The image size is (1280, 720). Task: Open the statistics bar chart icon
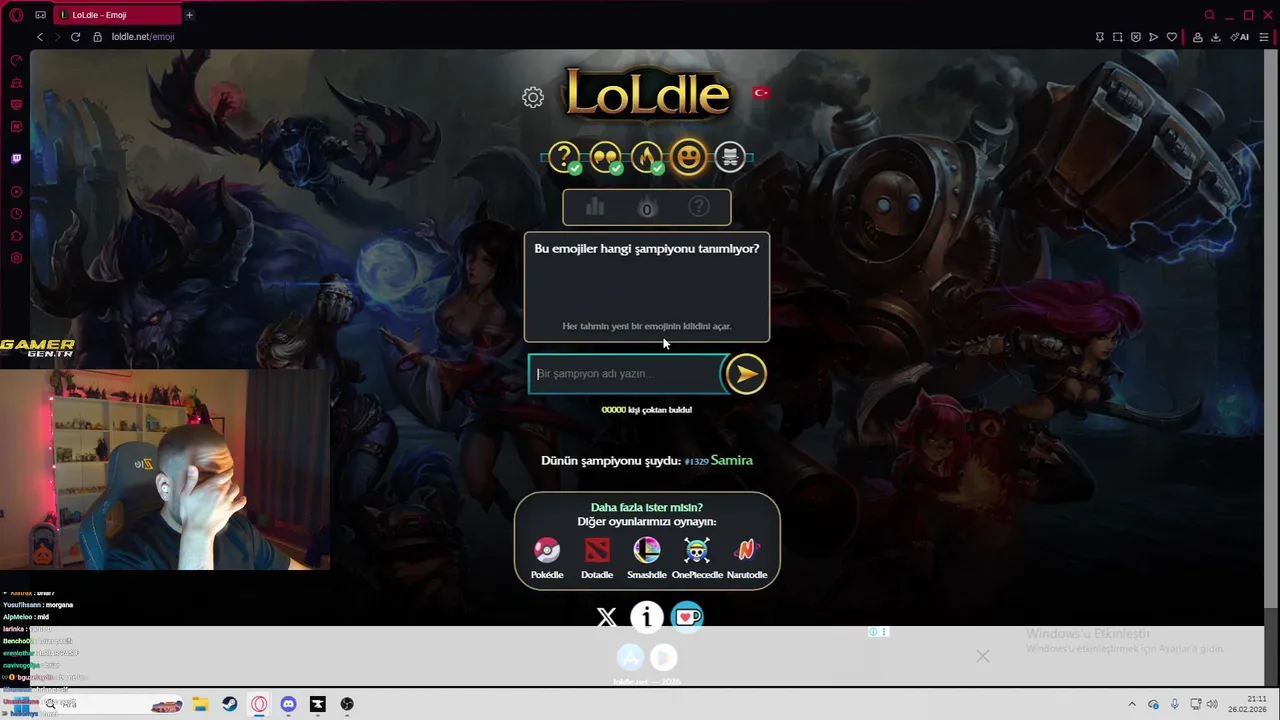(x=595, y=207)
